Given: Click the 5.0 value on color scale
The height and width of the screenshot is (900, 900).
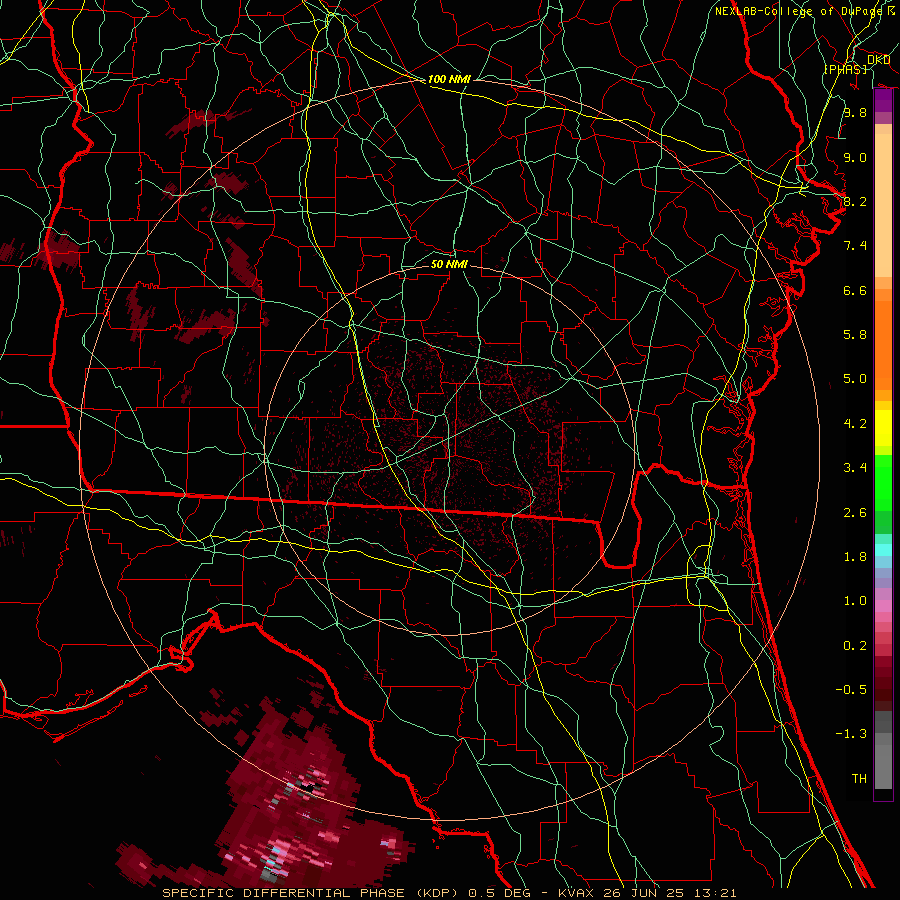Looking at the screenshot, I should [855, 379].
